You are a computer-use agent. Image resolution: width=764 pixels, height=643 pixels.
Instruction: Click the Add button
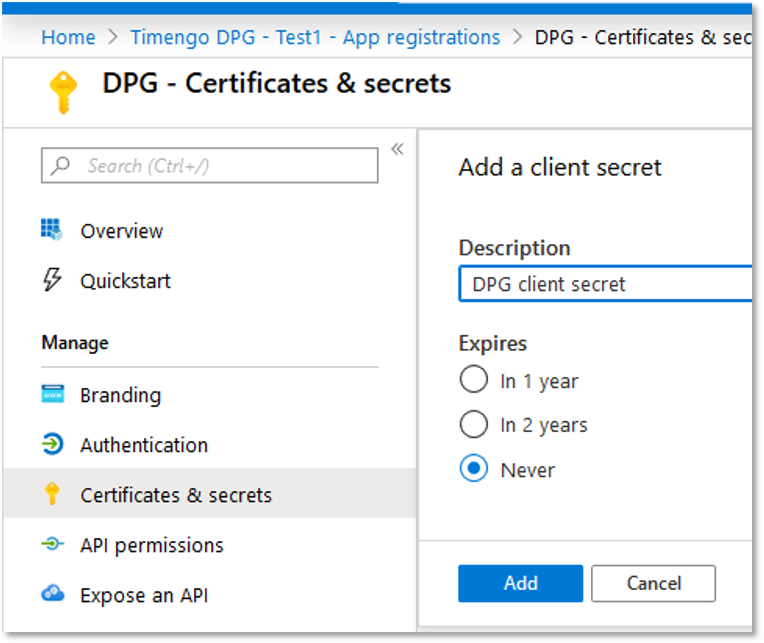click(520, 584)
